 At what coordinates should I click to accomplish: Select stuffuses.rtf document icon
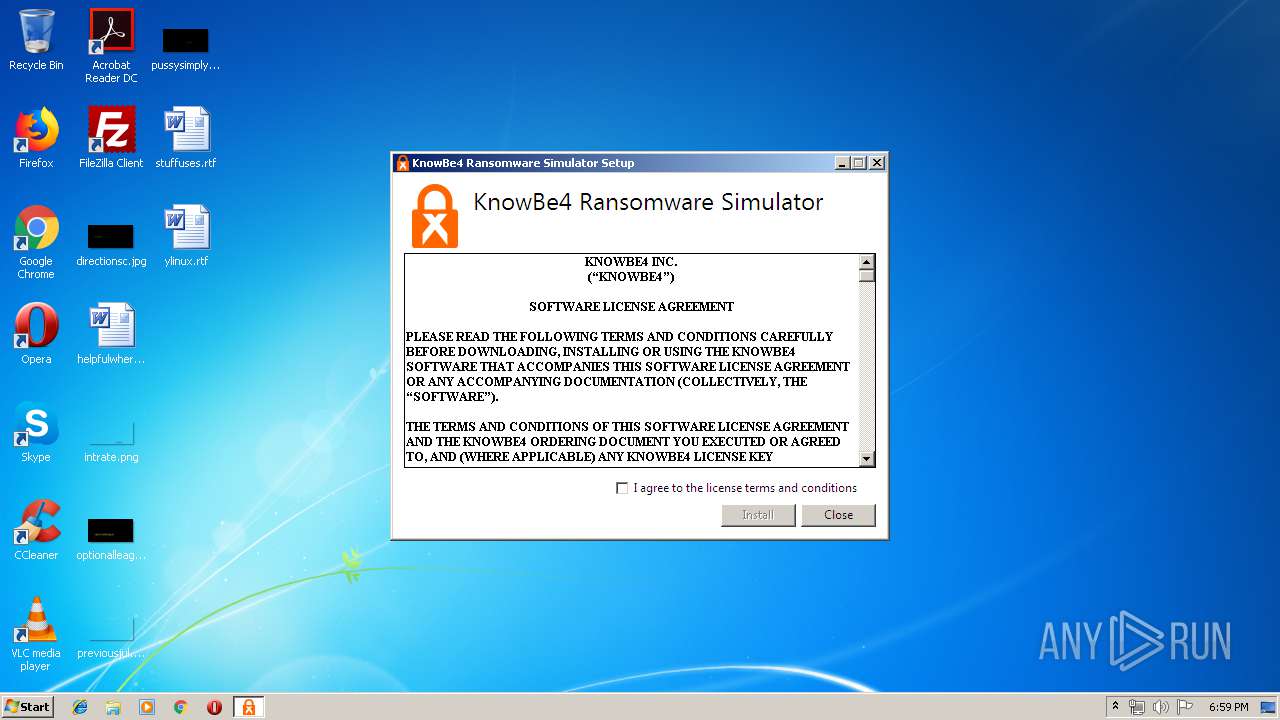[x=185, y=138]
